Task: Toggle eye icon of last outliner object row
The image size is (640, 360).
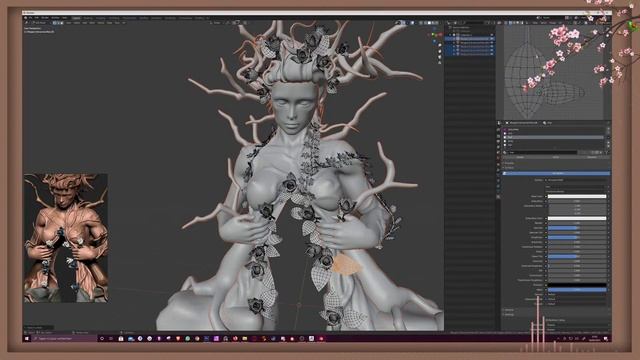Action: click(x=491, y=54)
